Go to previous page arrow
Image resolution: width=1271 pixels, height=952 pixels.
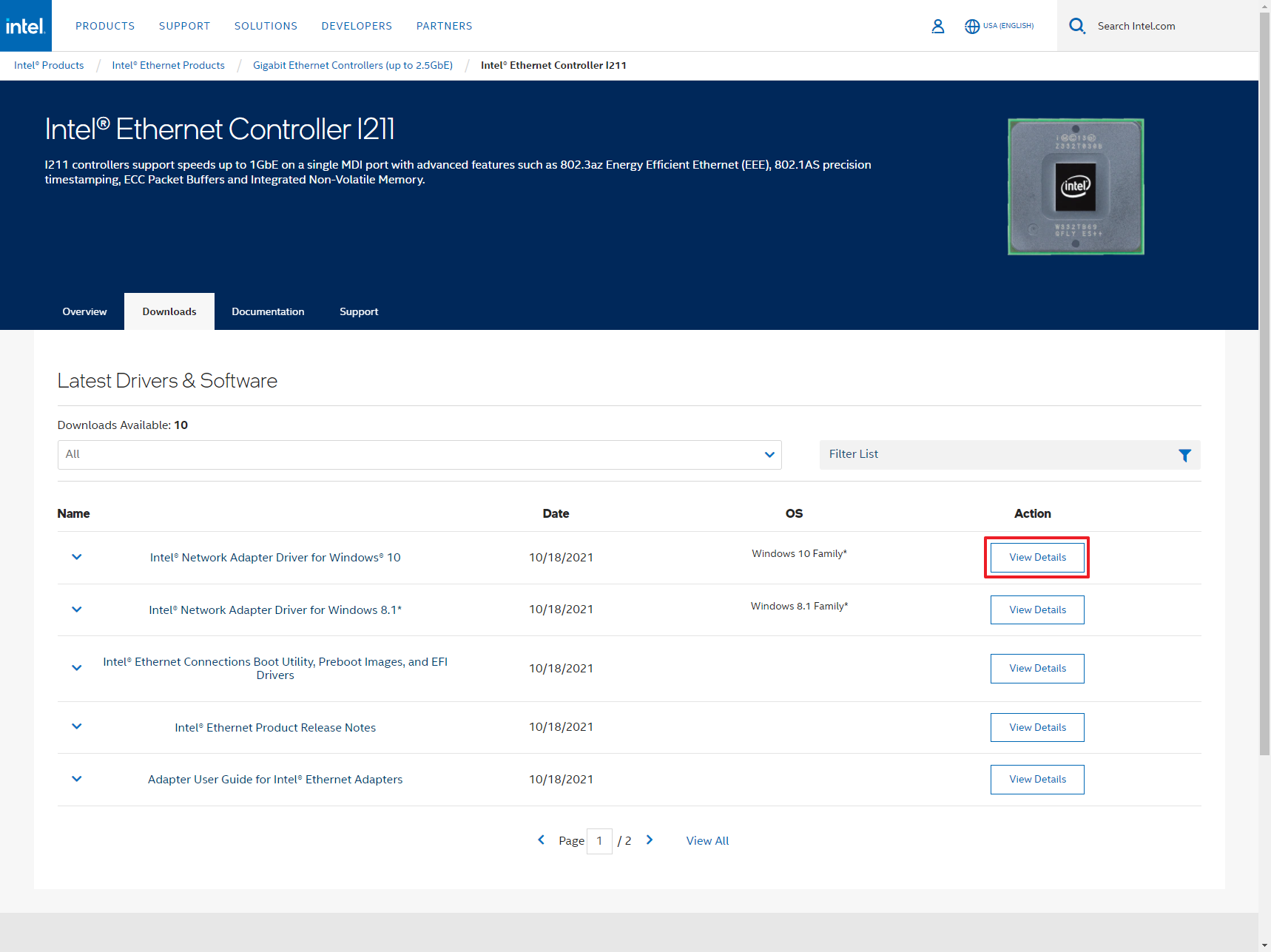click(541, 840)
